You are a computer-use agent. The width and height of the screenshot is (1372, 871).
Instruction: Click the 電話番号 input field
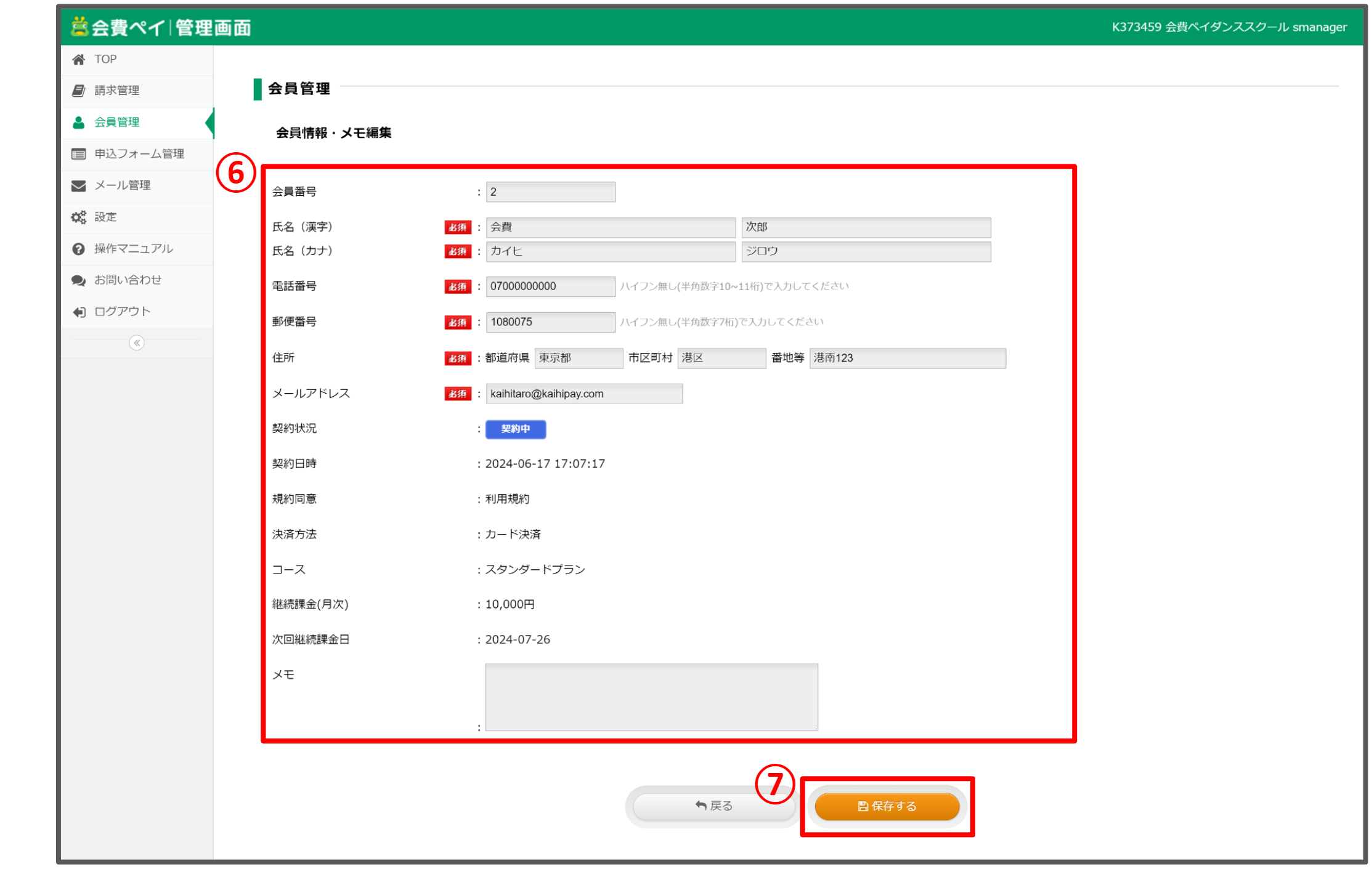[x=550, y=286]
